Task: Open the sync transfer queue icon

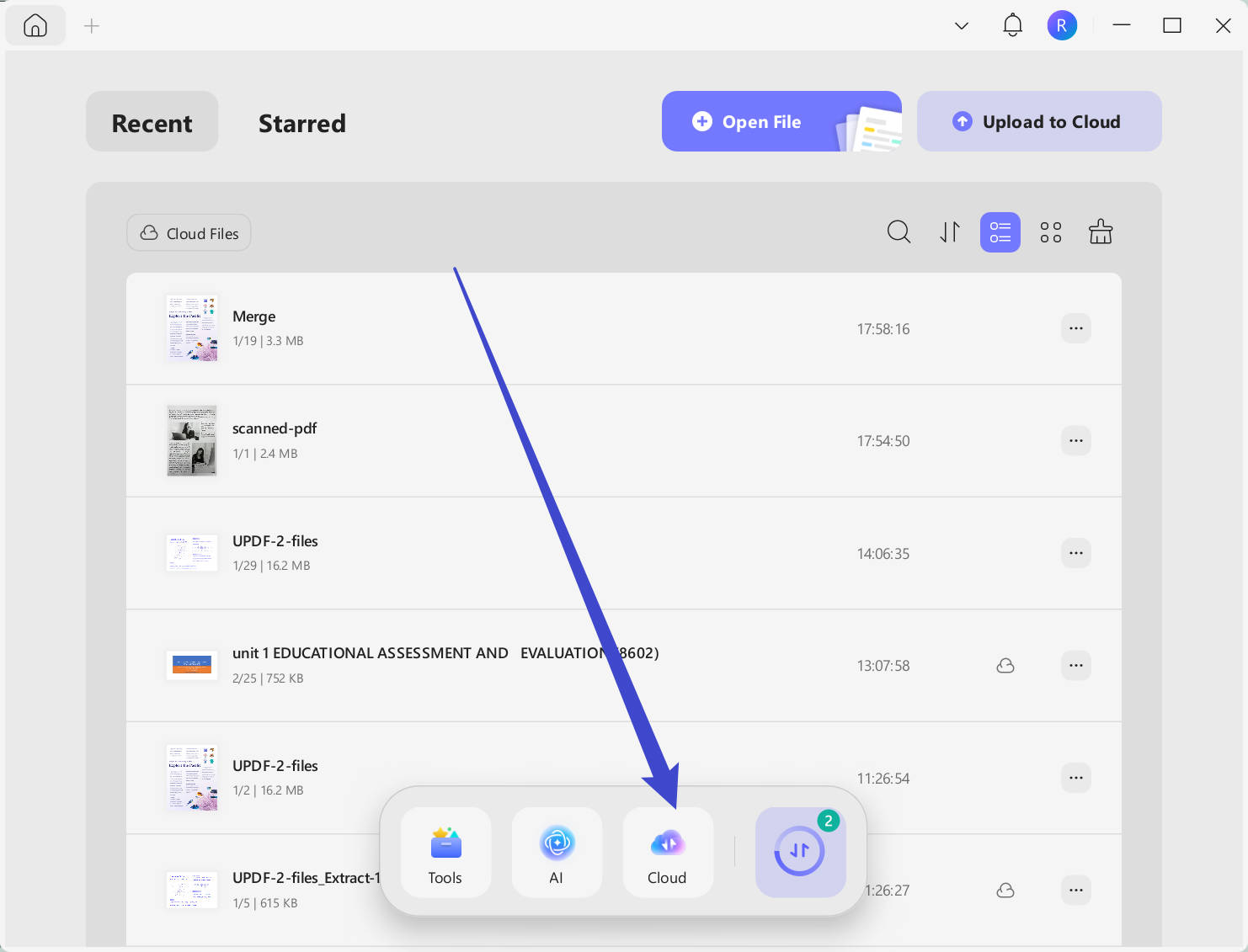Action: point(800,852)
